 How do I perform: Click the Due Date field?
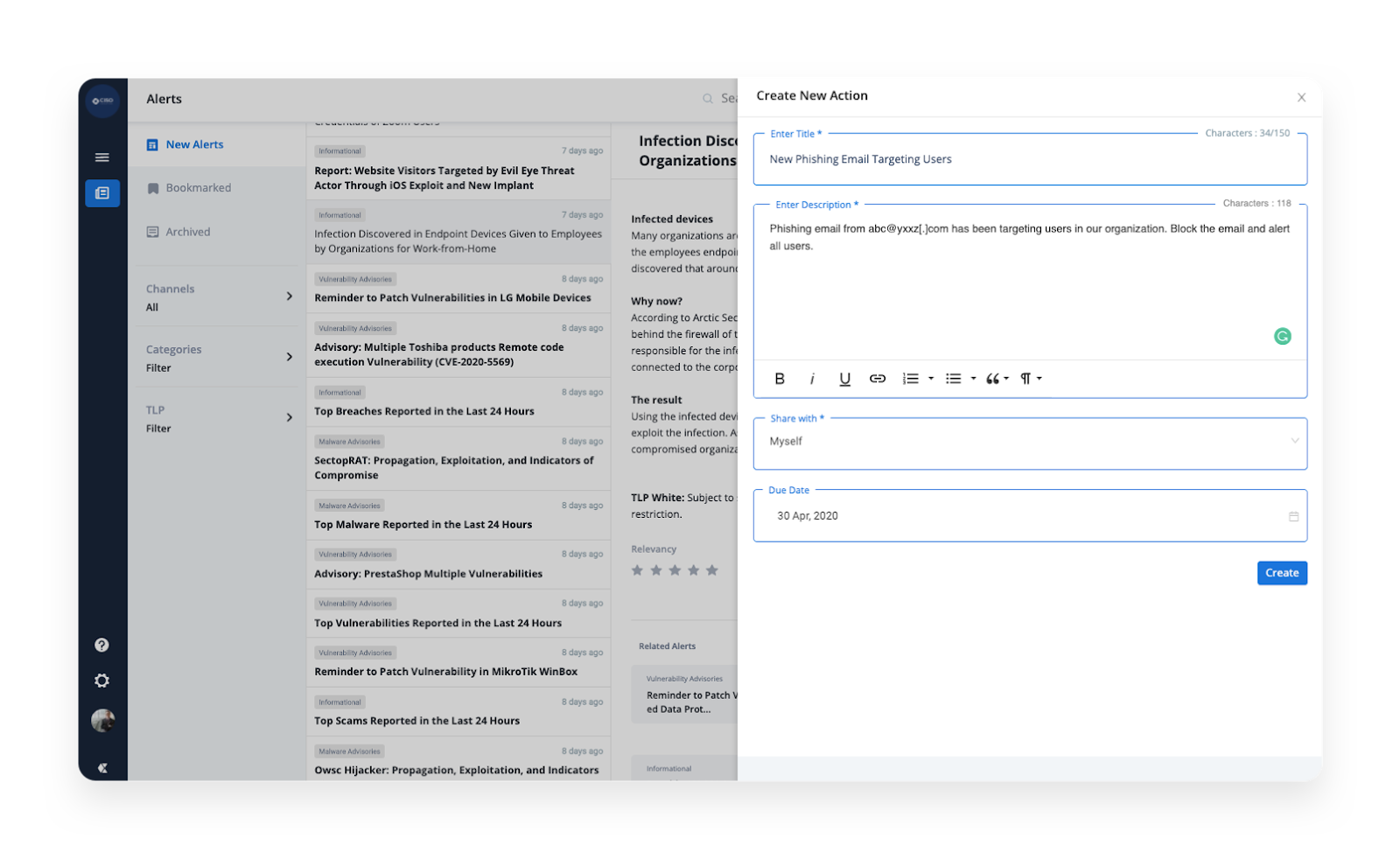click(x=1030, y=516)
